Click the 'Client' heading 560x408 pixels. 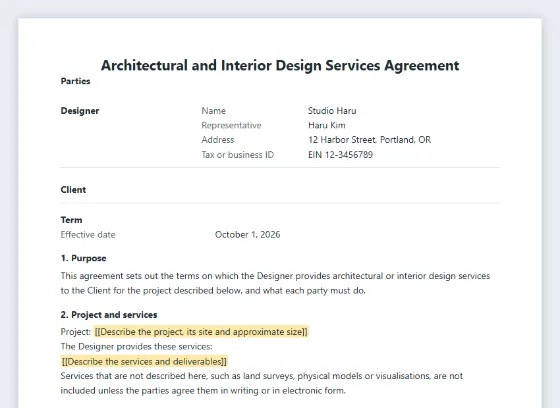(x=73, y=190)
